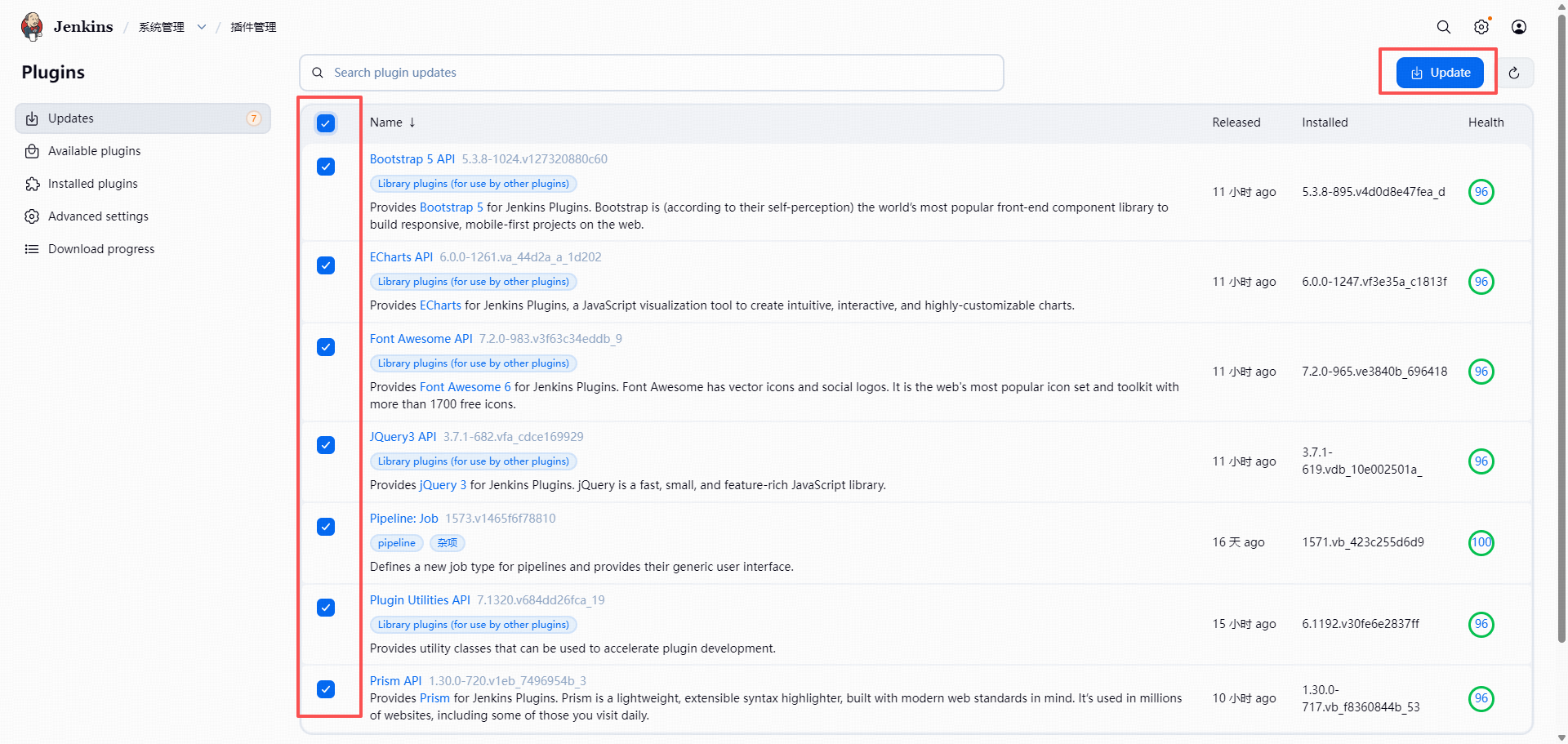Click Library plugins tag under Plugin Utilities API
This screenshot has width=1568, height=744.
point(474,625)
